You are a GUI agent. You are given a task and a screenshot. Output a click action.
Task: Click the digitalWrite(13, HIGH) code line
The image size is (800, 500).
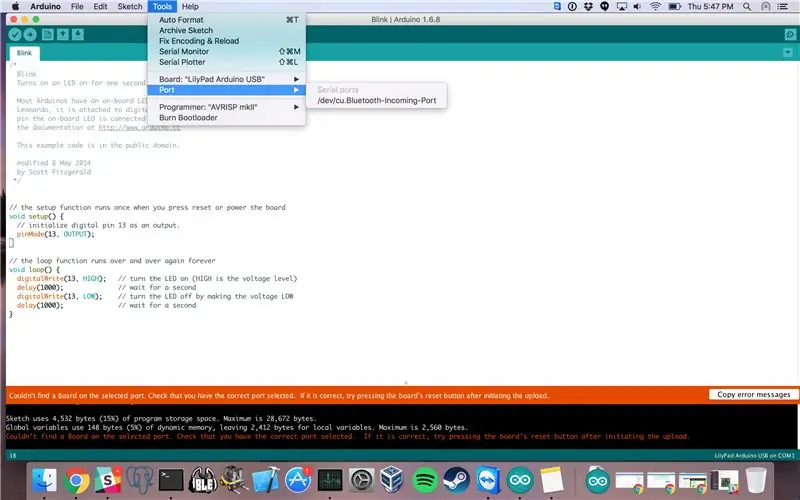[x=61, y=279]
